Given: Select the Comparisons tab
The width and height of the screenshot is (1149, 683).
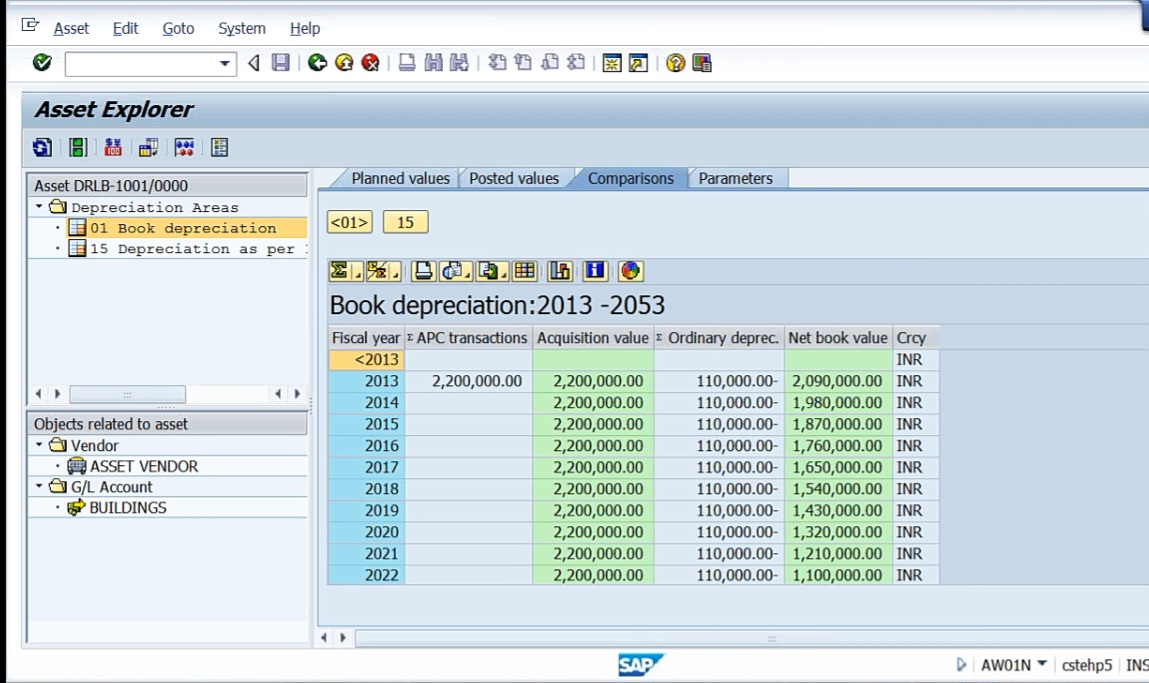Looking at the screenshot, I should click(x=630, y=179).
